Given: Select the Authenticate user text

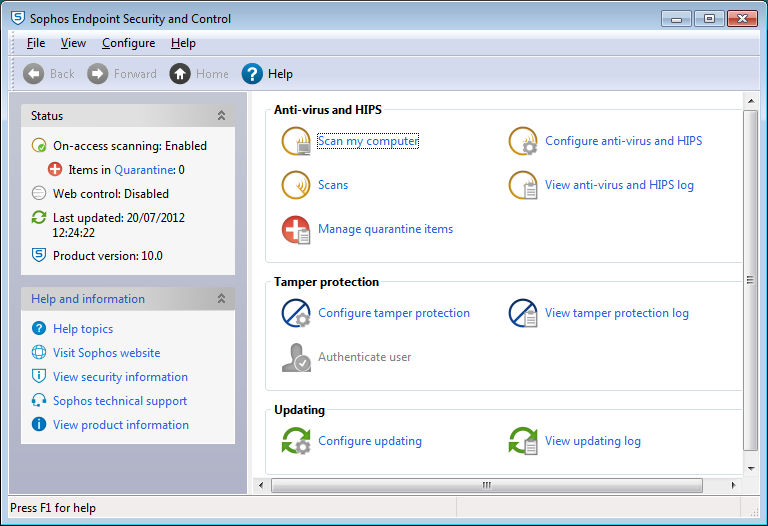Looking at the screenshot, I should pos(364,357).
